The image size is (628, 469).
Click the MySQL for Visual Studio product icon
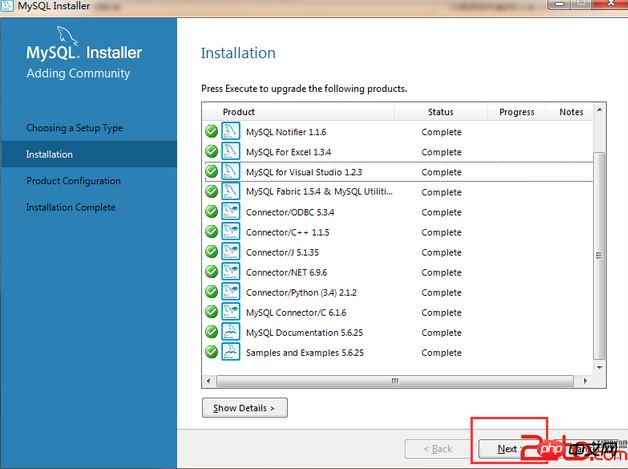(231, 171)
